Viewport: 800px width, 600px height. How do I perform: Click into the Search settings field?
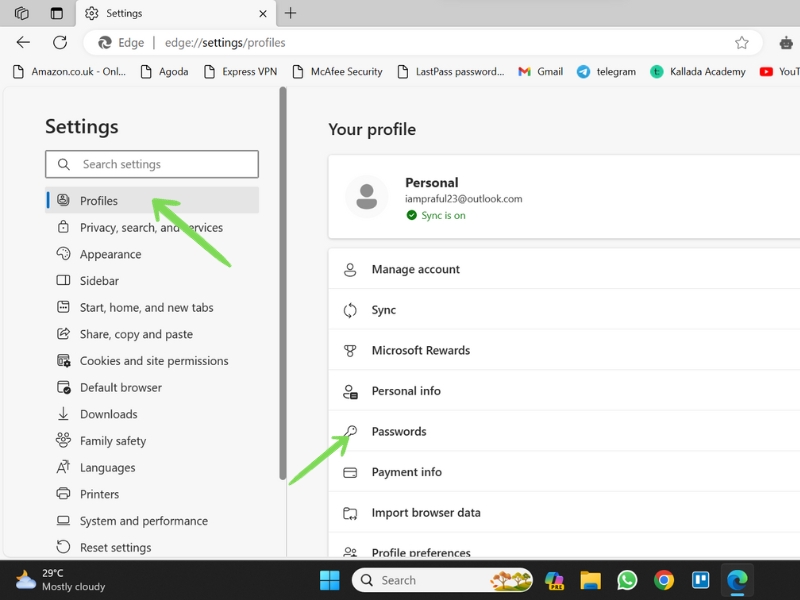[152, 164]
